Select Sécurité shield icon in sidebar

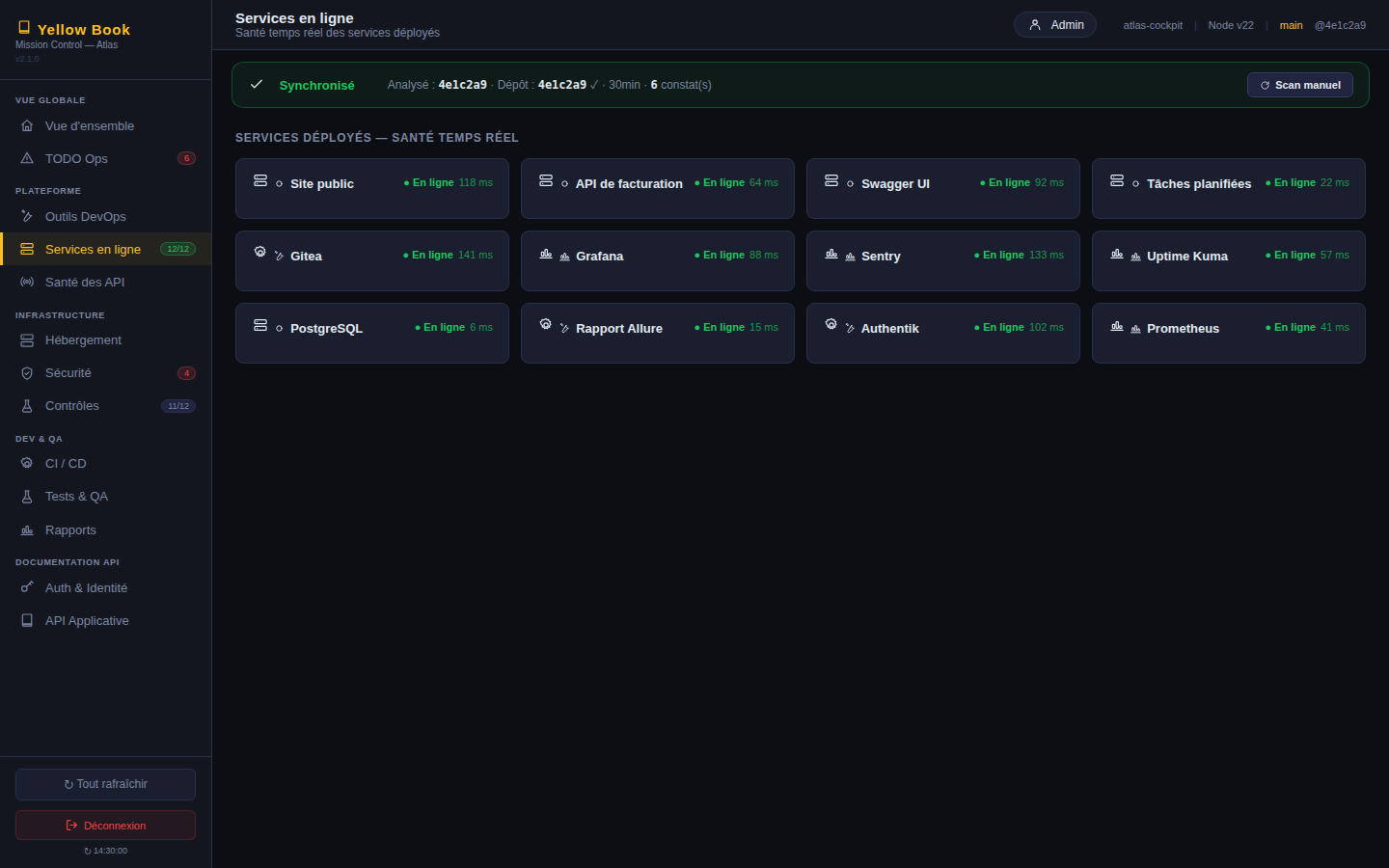(x=27, y=373)
